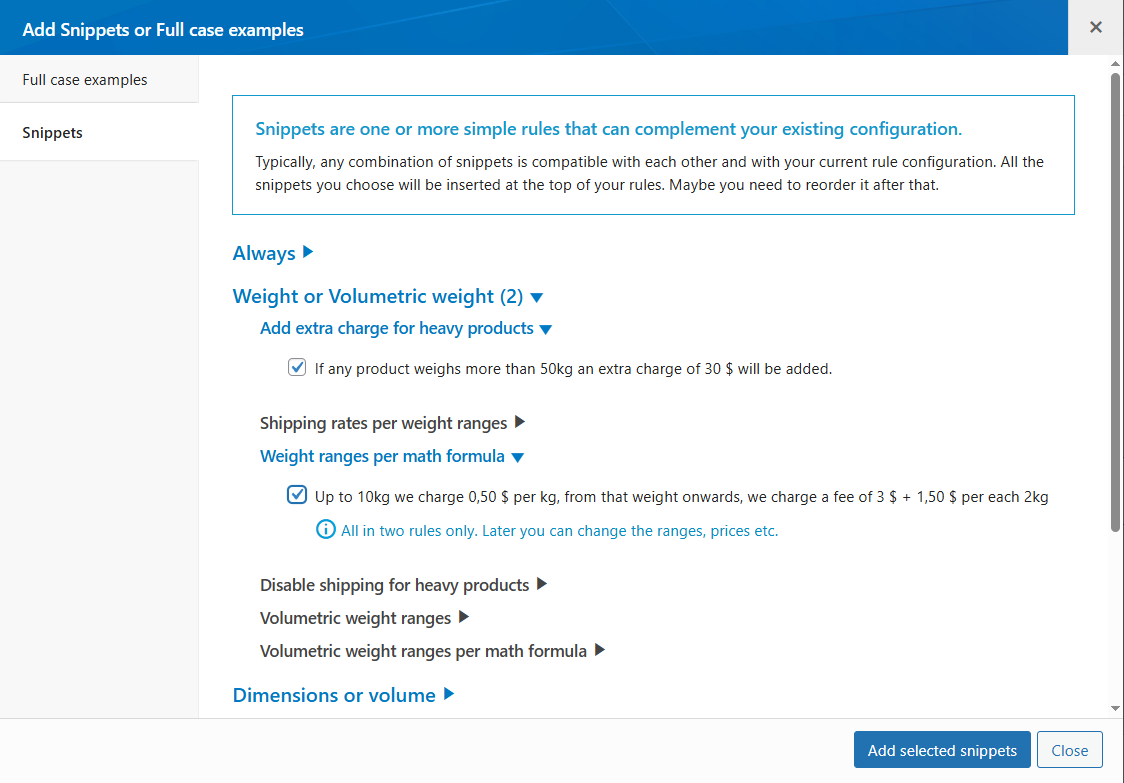Expand 'Shipping rates per weight ranges'
Image resolution: width=1124 pixels, height=783 pixels.
tap(520, 423)
